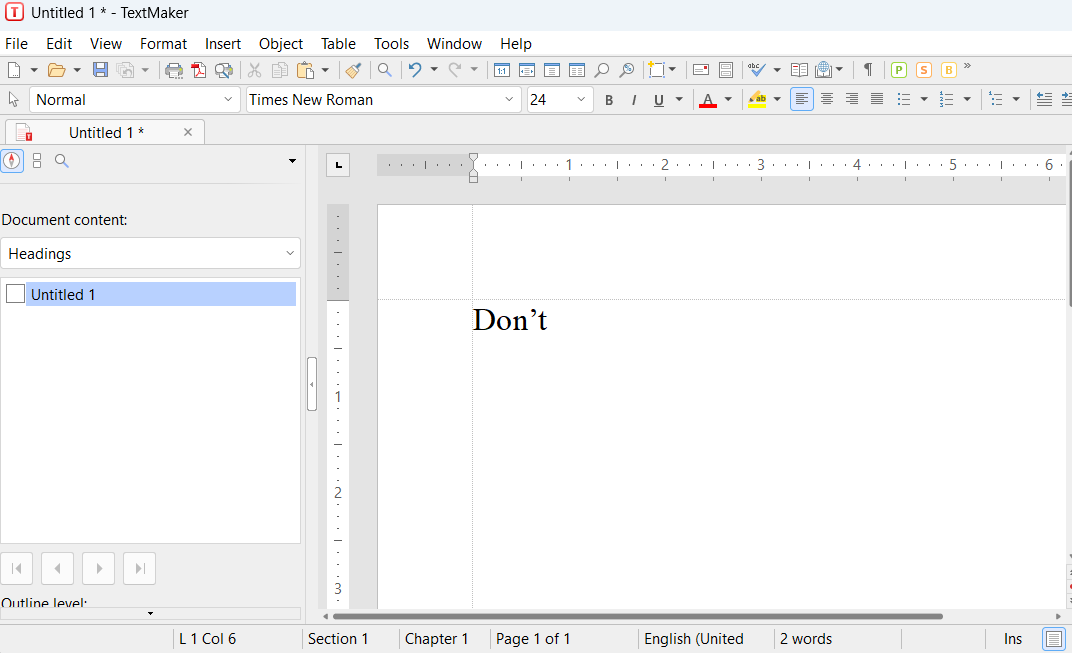
Task: Show formatting marks with pilcrow button
Action: click(868, 70)
